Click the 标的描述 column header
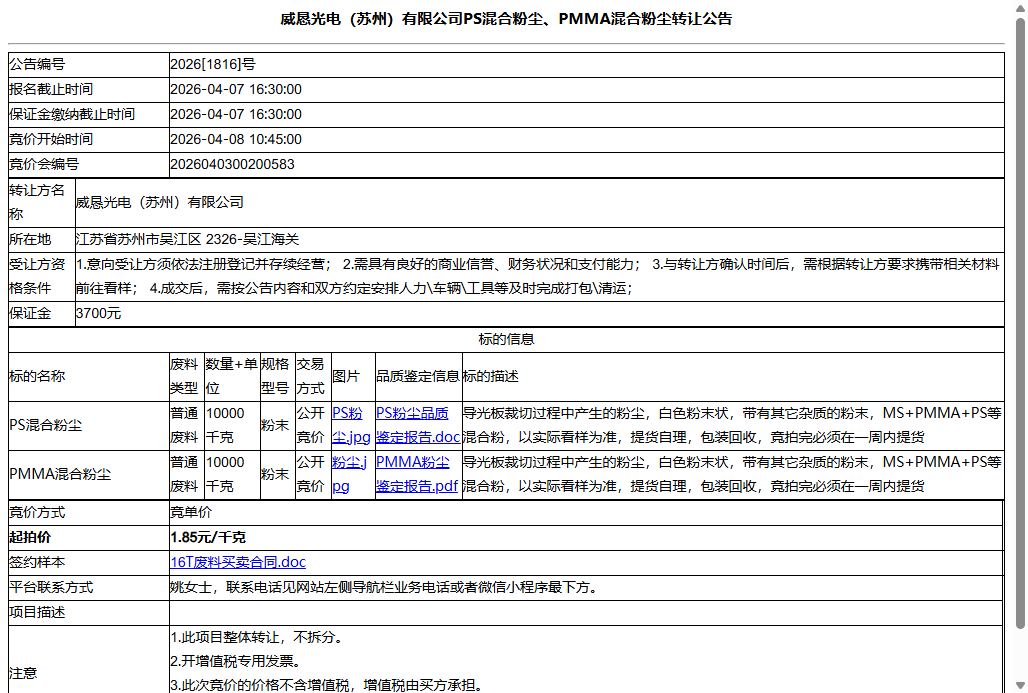Viewport: 1028px width, 693px height. (490, 376)
